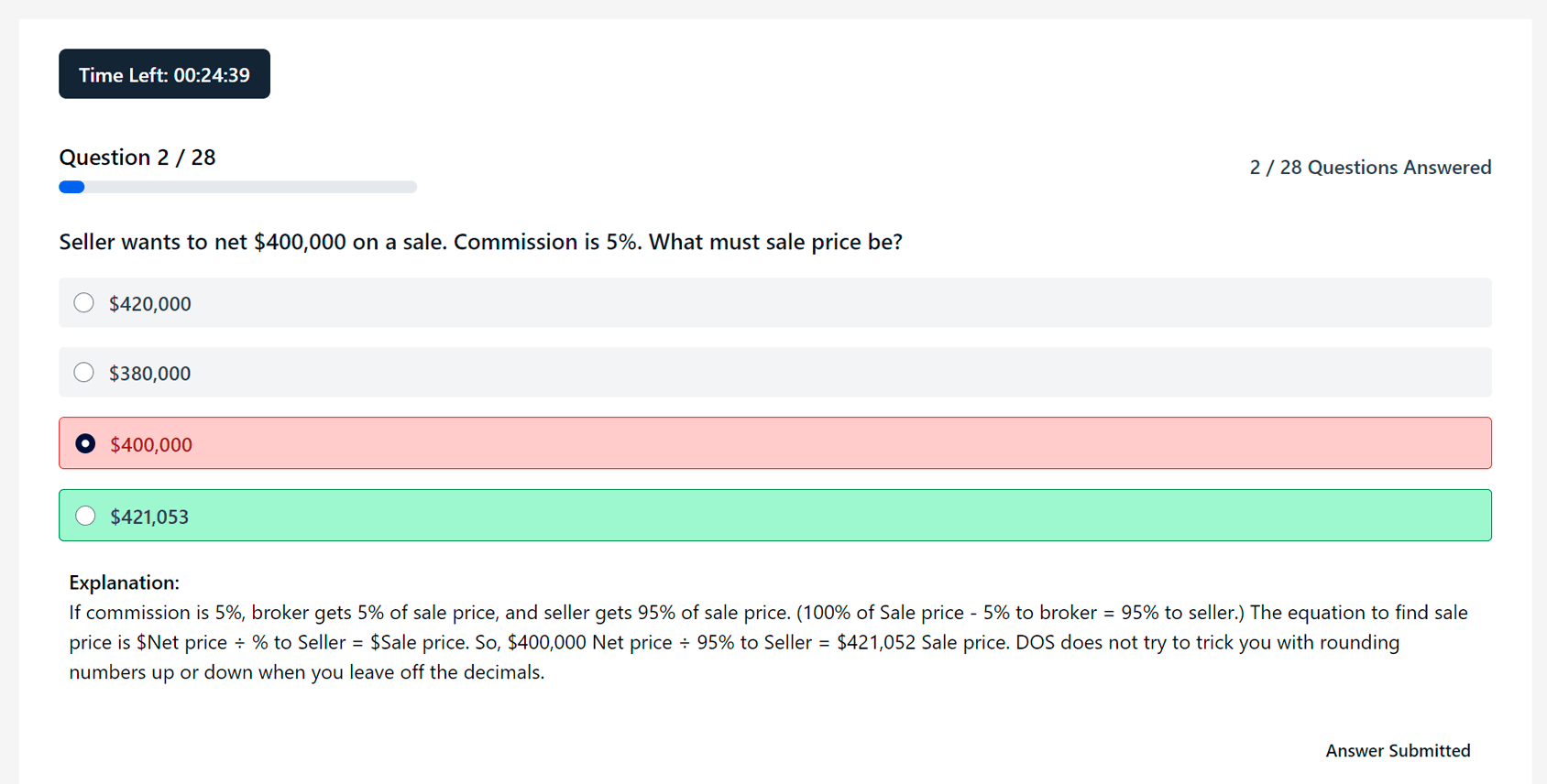The width and height of the screenshot is (1547, 784).
Task: Click the seller net $400,000 question text
Action: point(480,242)
